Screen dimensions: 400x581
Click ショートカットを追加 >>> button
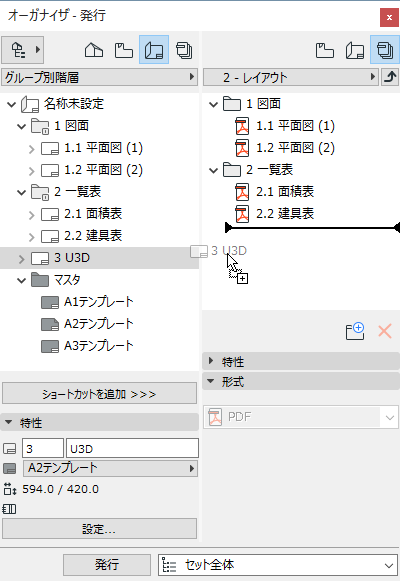tap(99, 394)
